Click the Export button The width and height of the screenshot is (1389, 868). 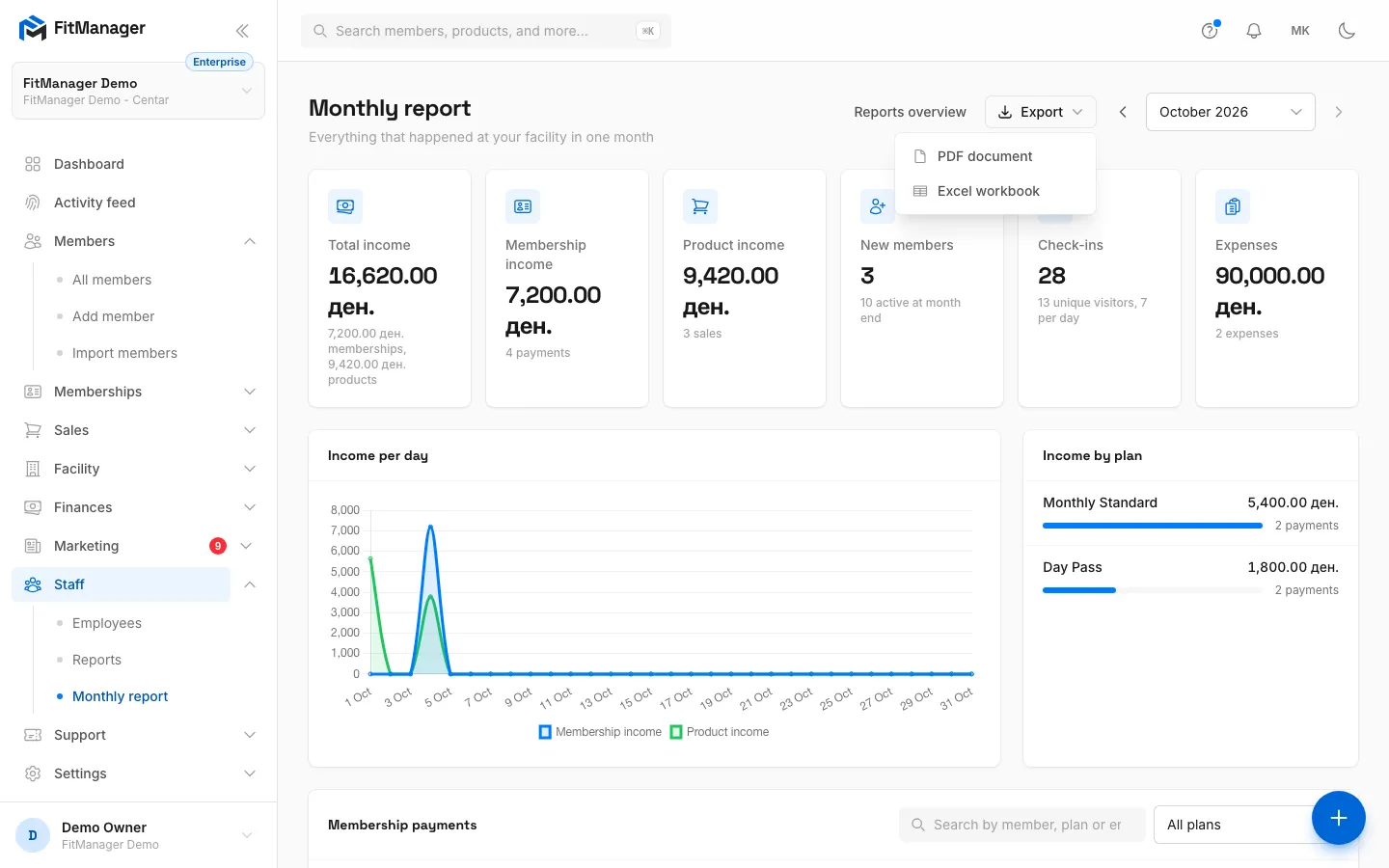click(1041, 112)
